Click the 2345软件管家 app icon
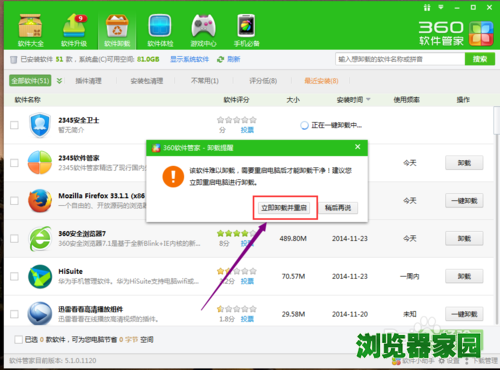Image resolution: width=500 pixels, height=370 pixels. 40,163
